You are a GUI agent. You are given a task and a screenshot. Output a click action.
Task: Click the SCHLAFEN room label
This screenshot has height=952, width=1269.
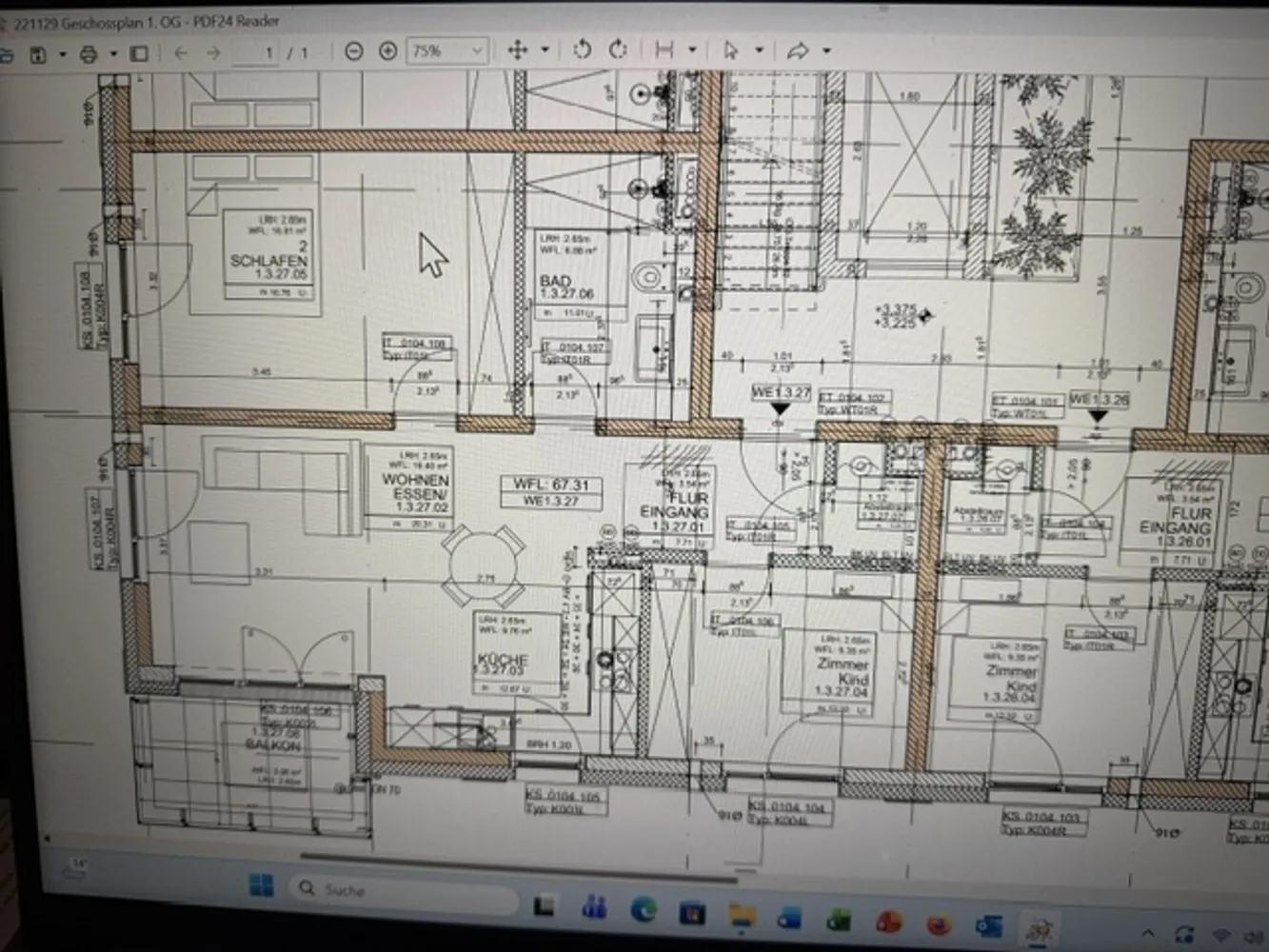[x=268, y=260]
